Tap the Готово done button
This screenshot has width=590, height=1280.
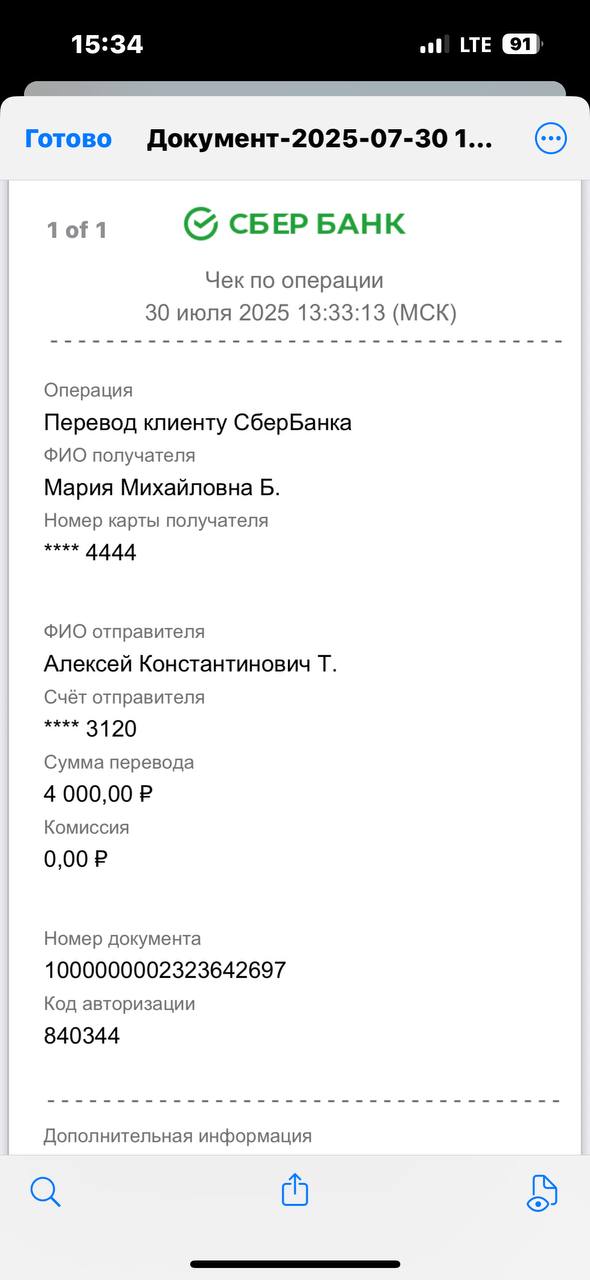pos(68,139)
